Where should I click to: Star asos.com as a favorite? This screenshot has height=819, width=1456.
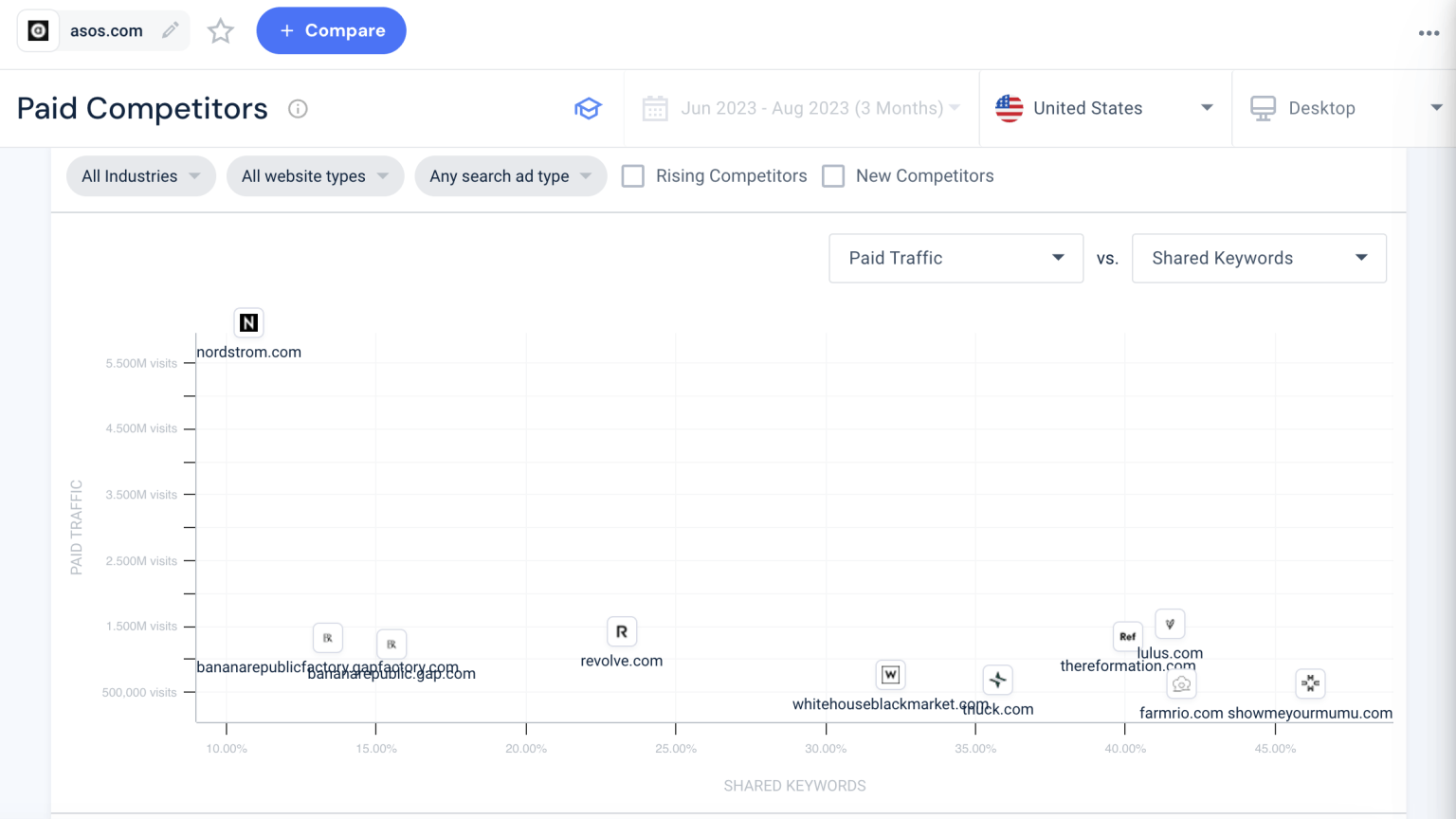pos(220,30)
